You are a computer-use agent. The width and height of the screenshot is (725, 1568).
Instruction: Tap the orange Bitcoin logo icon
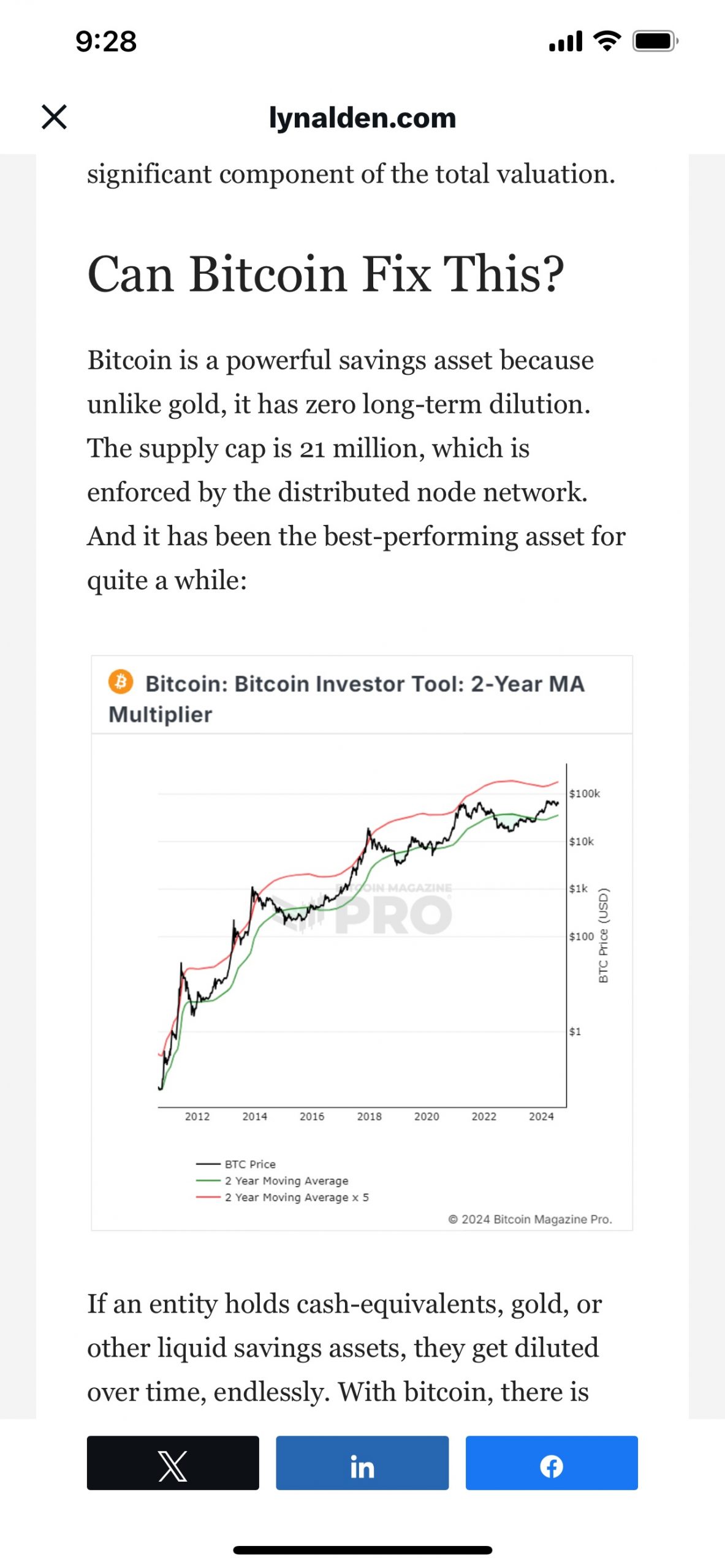[121, 682]
